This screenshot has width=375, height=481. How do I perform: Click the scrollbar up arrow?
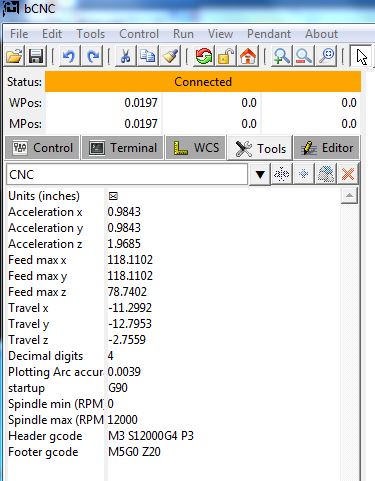pyautogui.click(x=349, y=195)
